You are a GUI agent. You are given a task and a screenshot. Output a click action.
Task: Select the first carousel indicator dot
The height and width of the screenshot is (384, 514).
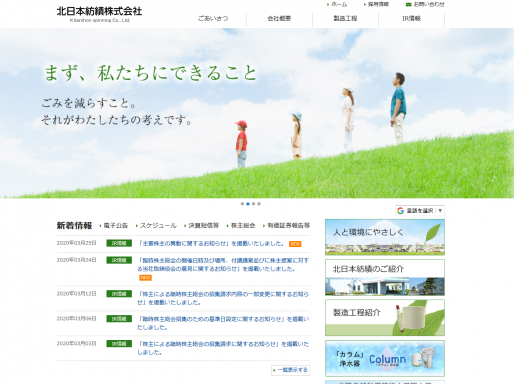[242, 204]
